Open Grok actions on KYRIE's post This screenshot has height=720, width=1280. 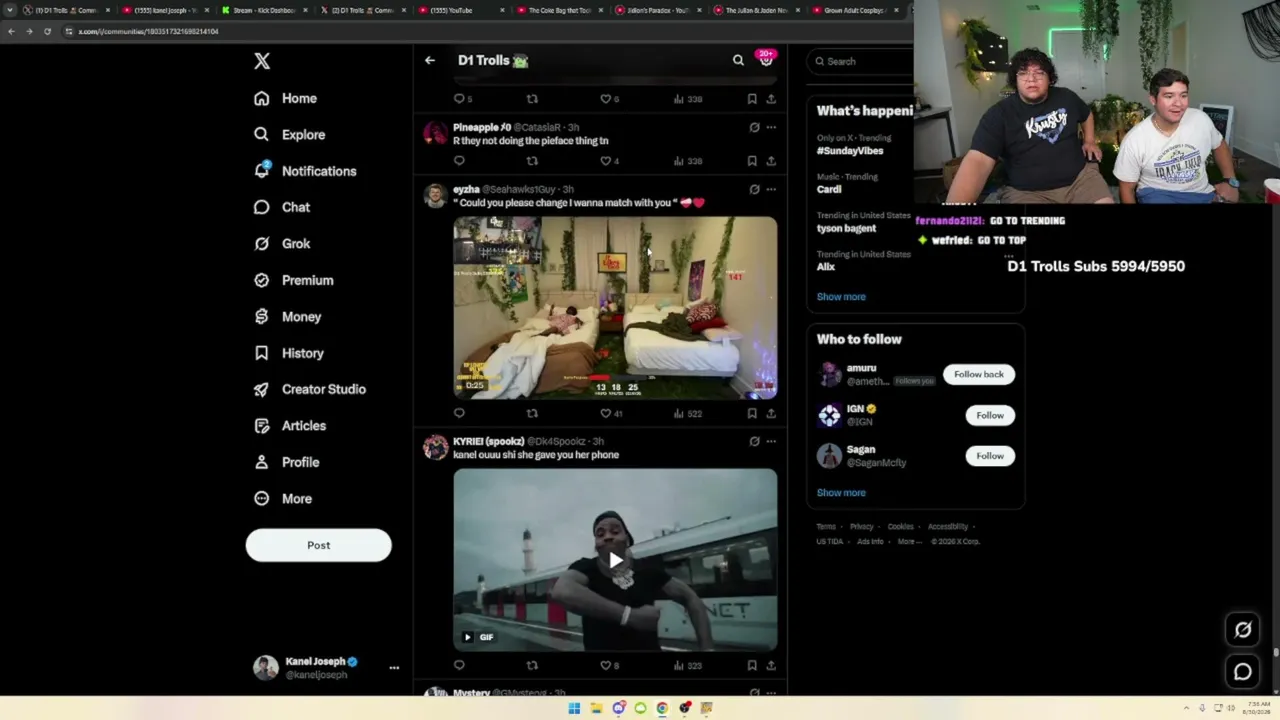pyautogui.click(x=754, y=441)
